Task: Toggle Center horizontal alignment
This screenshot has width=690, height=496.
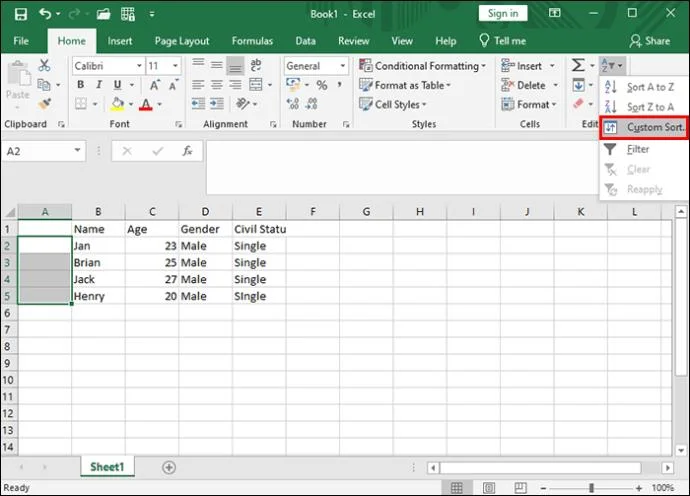Action: pos(216,86)
